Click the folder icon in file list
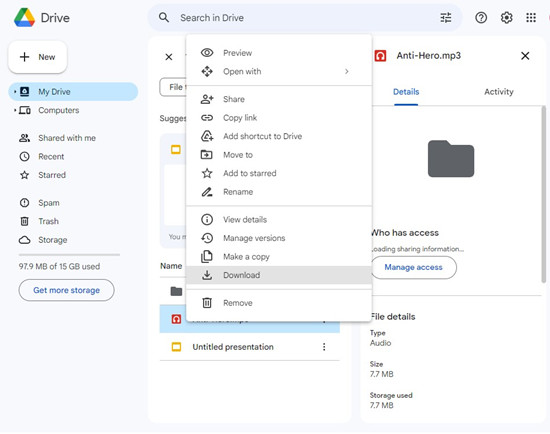 (x=176, y=291)
